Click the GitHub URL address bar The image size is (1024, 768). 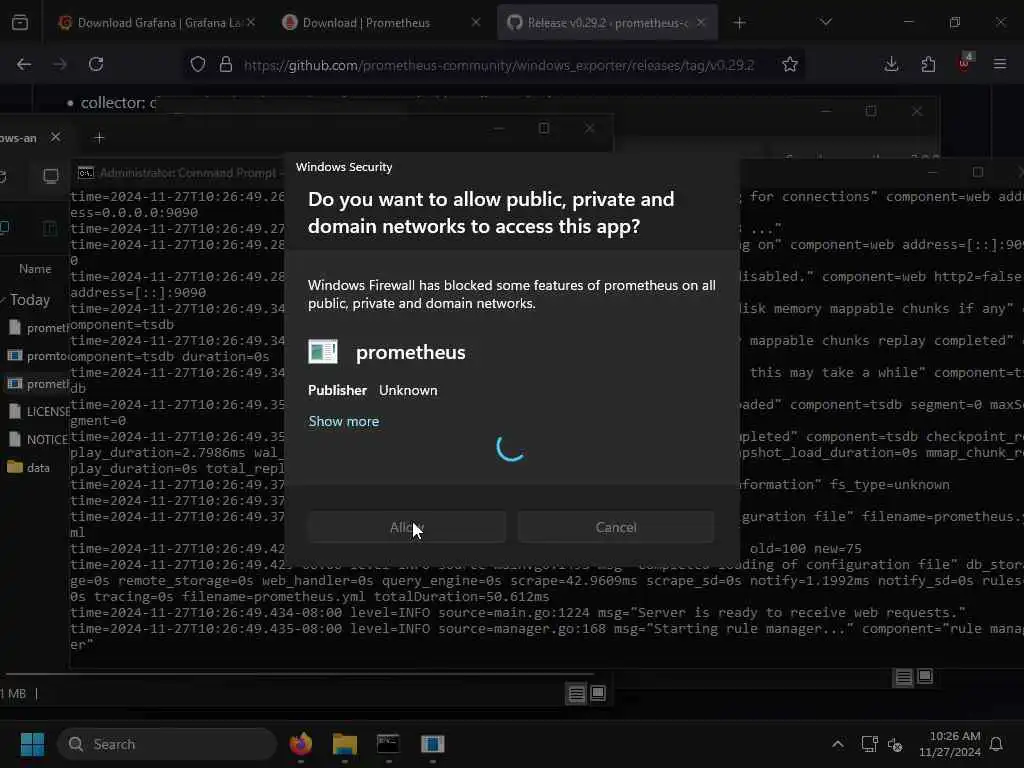click(x=499, y=65)
